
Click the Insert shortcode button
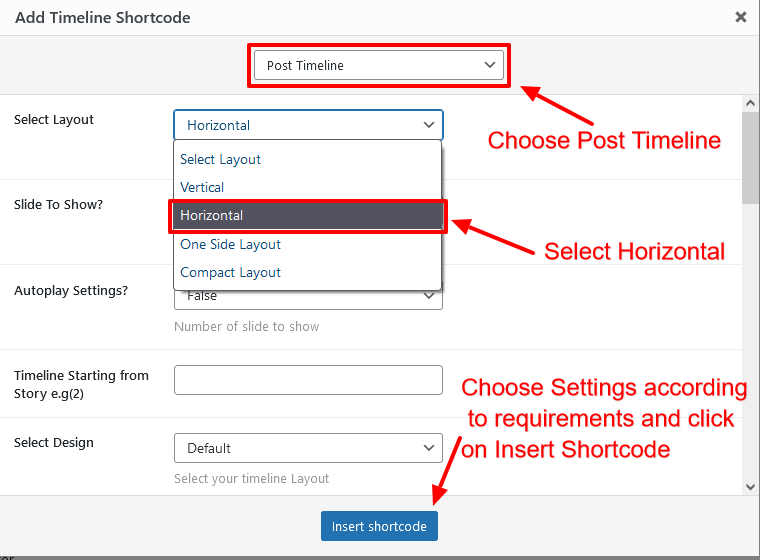[x=379, y=526]
